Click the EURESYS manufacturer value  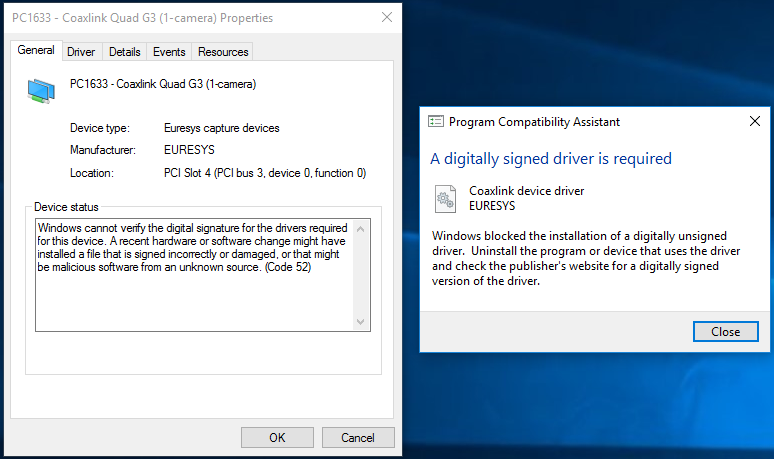[x=189, y=150]
